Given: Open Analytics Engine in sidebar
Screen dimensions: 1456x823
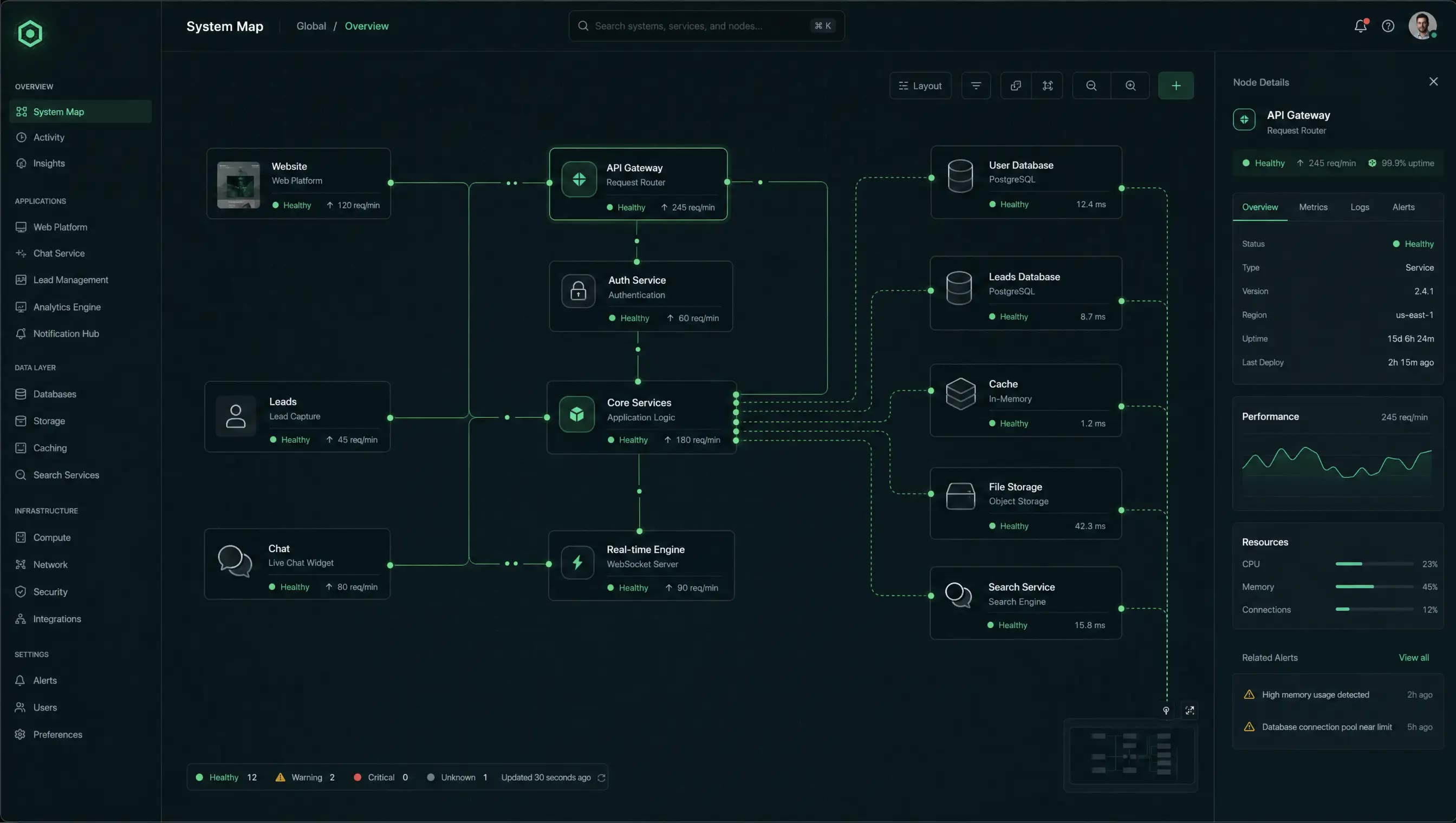Looking at the screenshot, I should pos(80,308).
